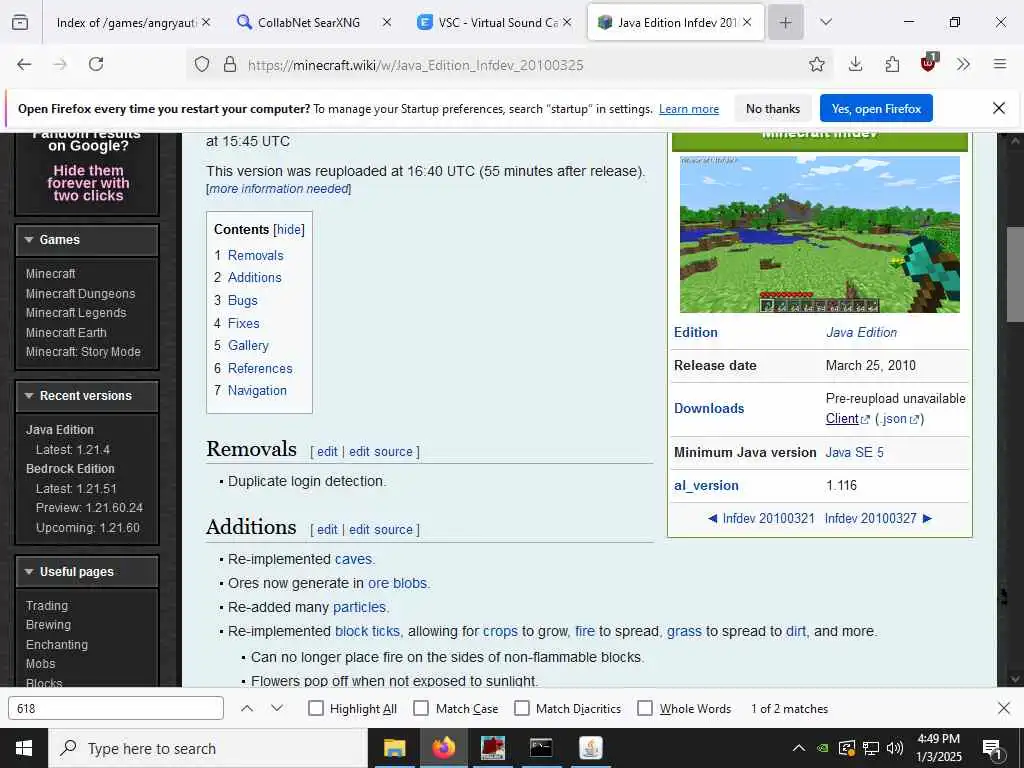Open the Firefox hamburger menu
Viewport: 1024px width, 768px height.
point(999,64)
